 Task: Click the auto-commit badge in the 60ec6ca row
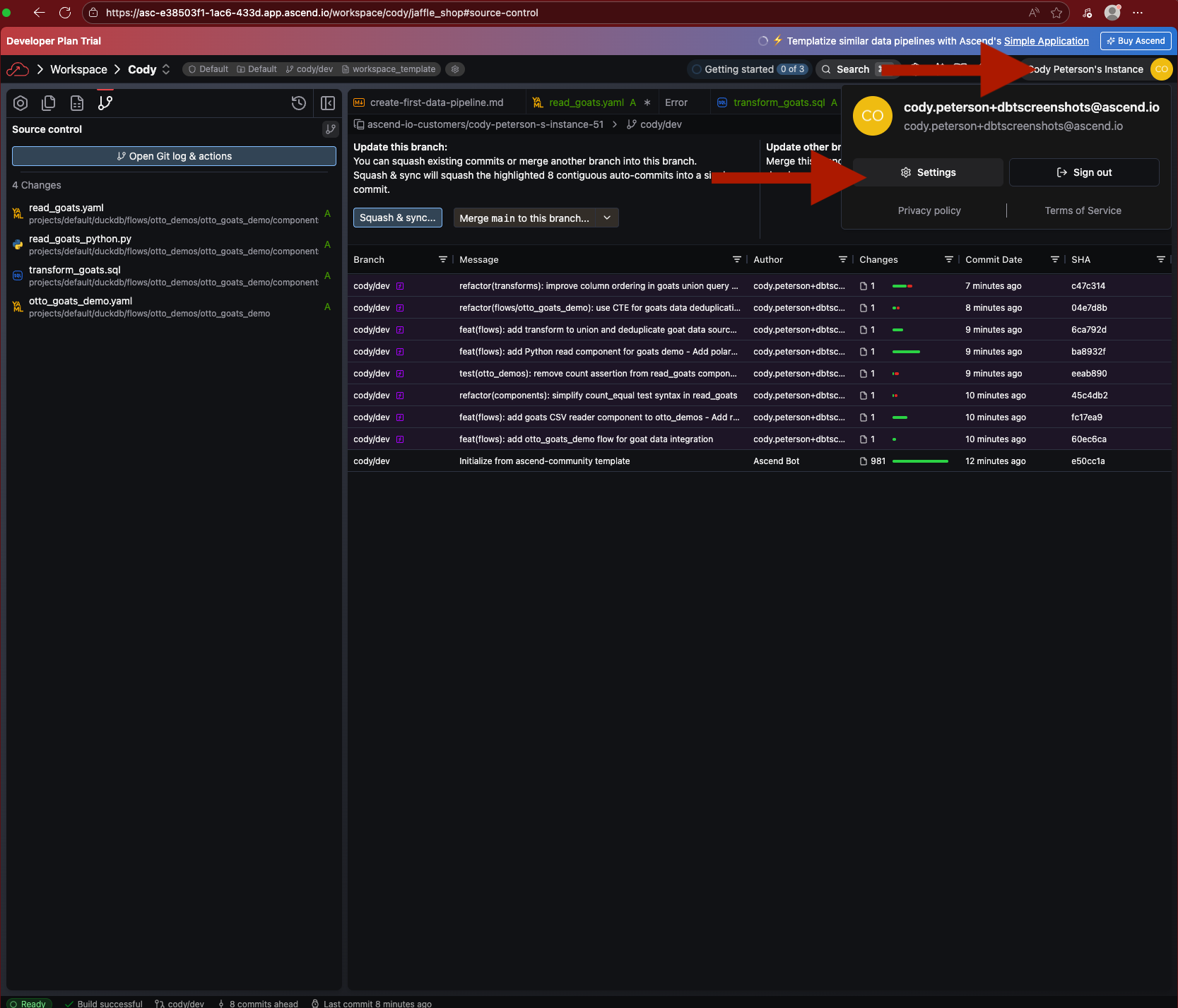click(x=400, y=439)
